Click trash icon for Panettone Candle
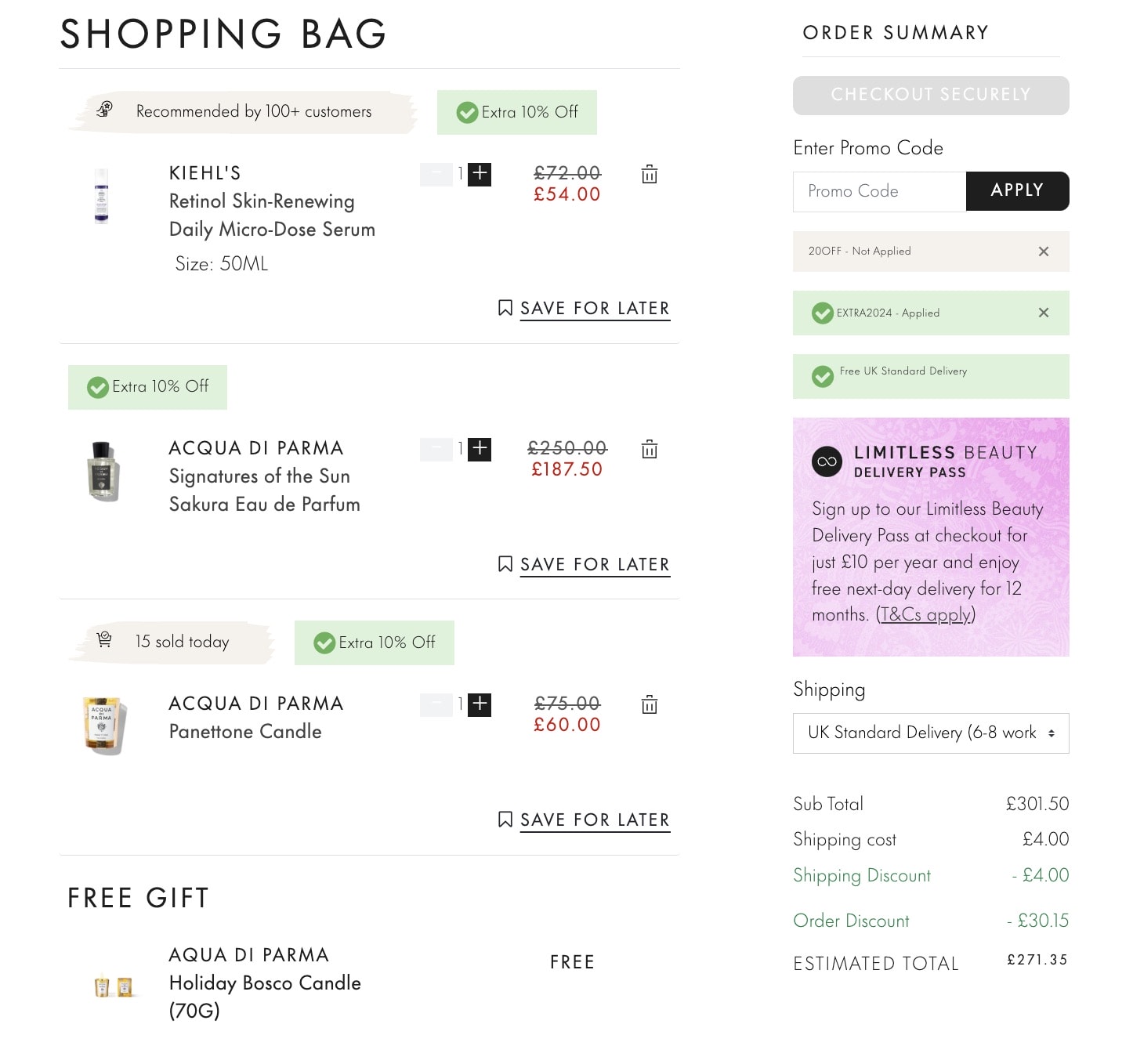The height and width of the screenshot is (1064, 1133). (650, 704)
